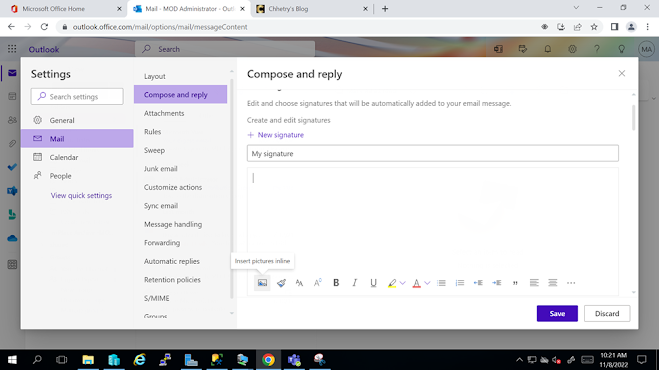The image size is (659, 370).
Task: Bookmark this page with star icon
Action: 594,27
